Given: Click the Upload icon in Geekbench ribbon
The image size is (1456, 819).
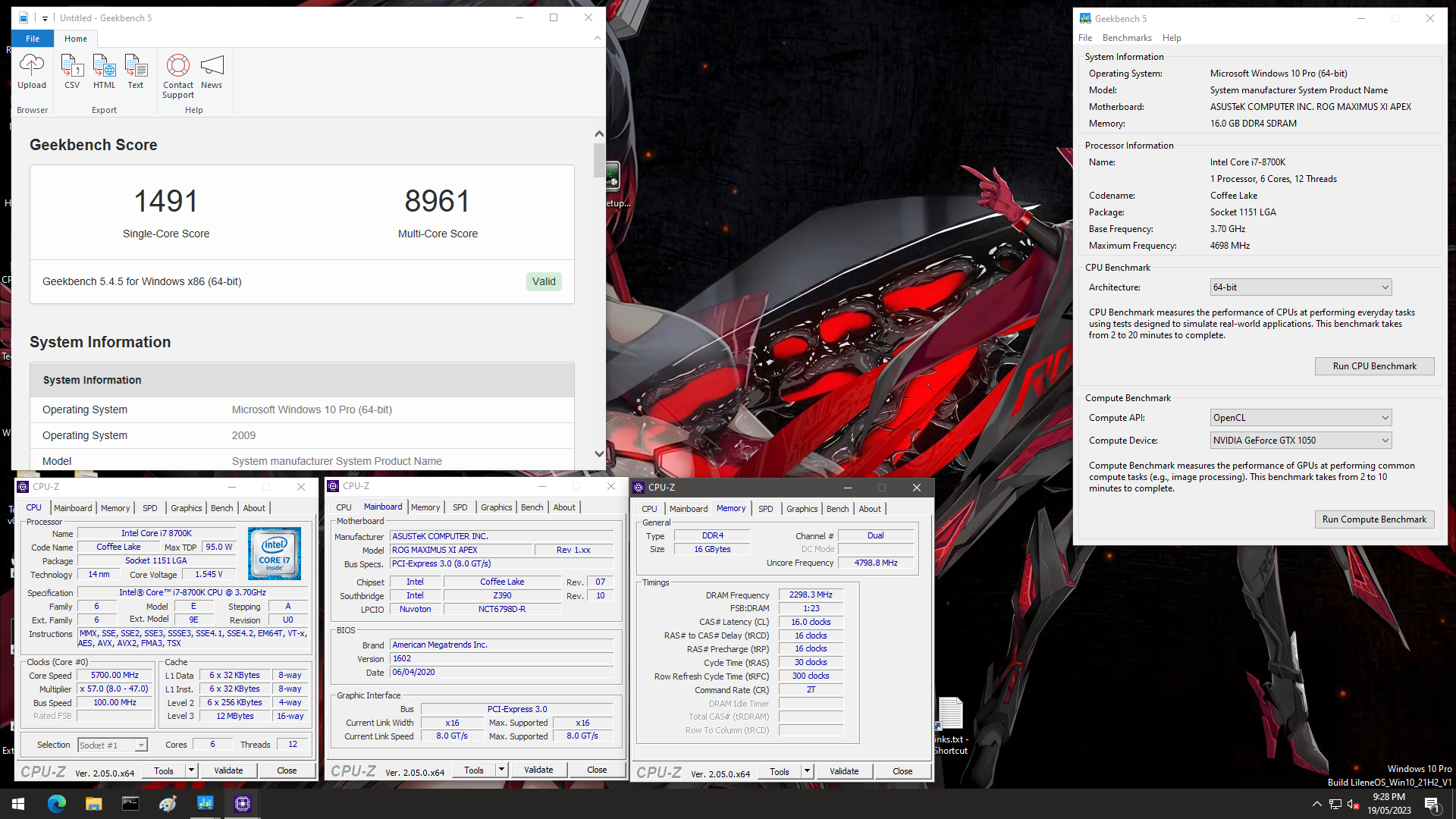Looking at the screenshot, I should (x=32, y=72).
